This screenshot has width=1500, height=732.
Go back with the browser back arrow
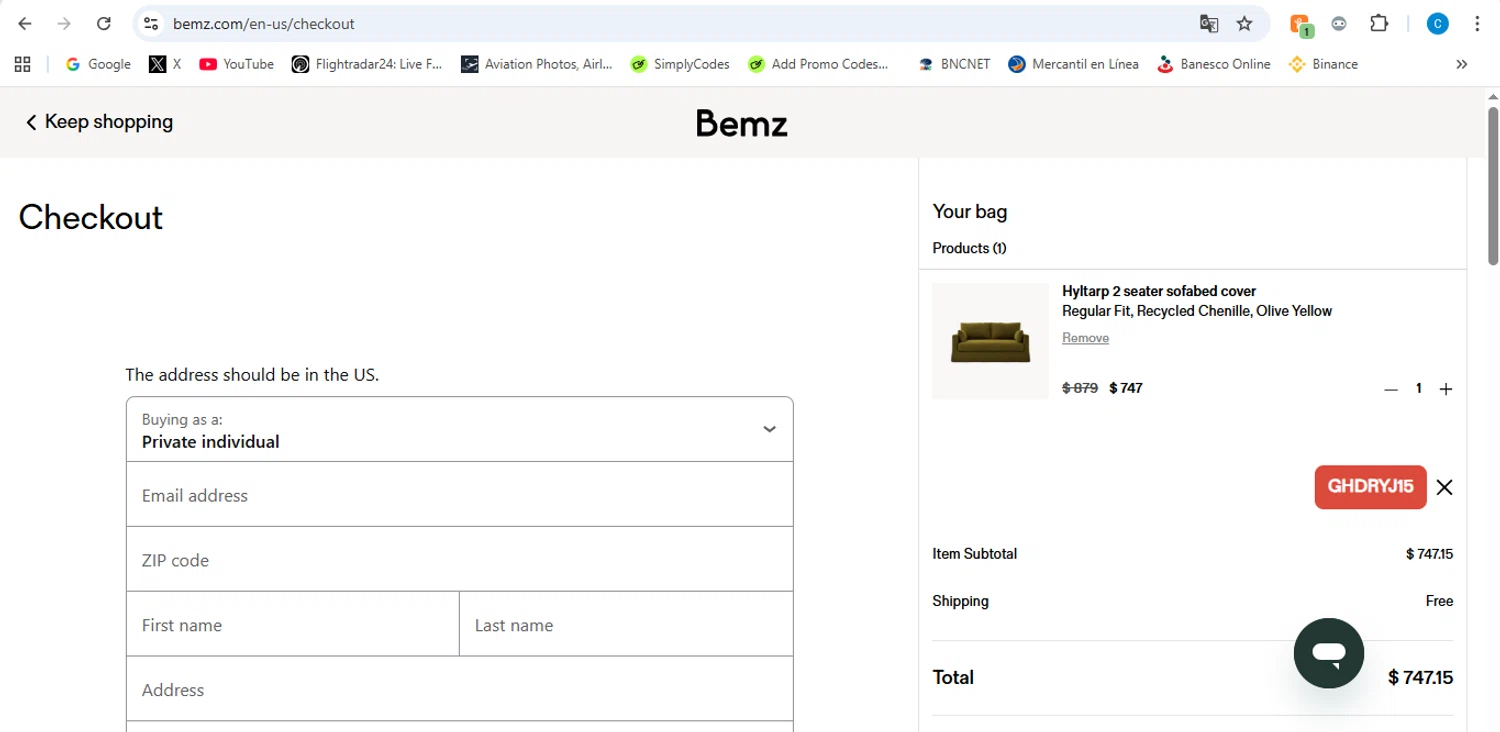(x=25, y=24)
